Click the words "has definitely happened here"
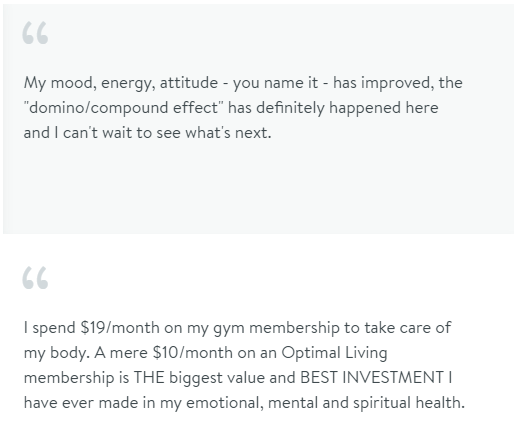 pyautogui.click(x=333, y=108)
